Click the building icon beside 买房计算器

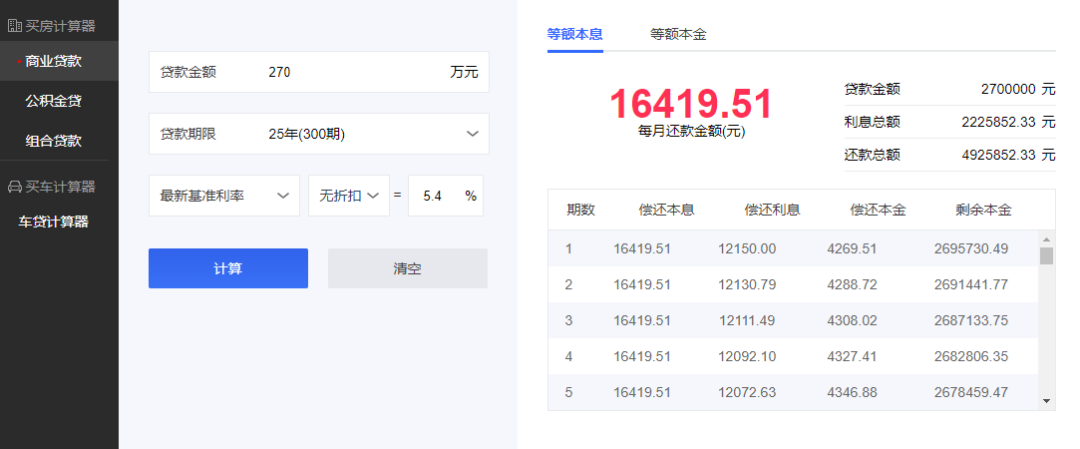pos(15,26)
